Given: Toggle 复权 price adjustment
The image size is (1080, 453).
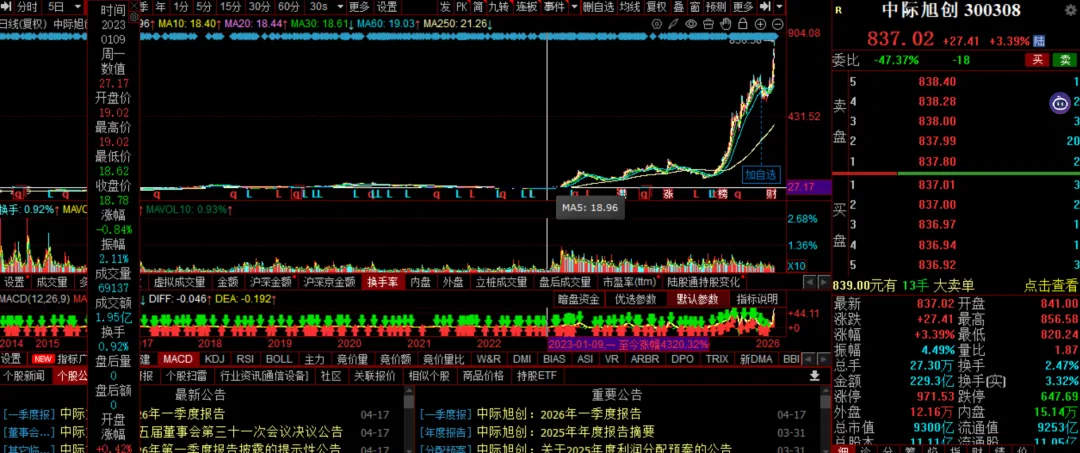Looking at the screenshot, I should pyautogui.click(x=656, y=7).
